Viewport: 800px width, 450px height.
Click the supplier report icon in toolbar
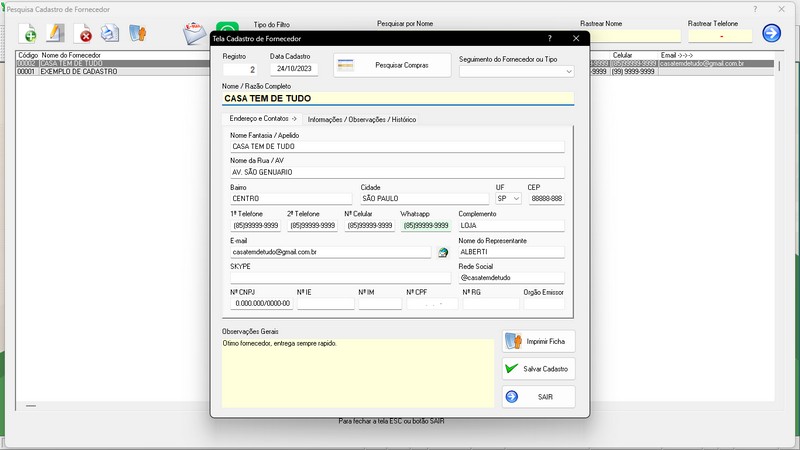137,34
